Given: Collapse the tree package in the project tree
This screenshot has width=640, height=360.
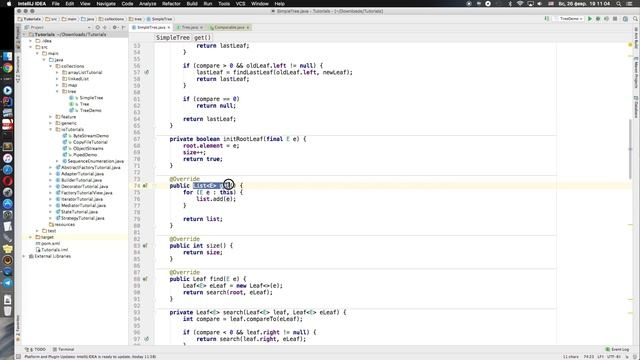Looking at the screenshot, I should [x=58, y=91].
